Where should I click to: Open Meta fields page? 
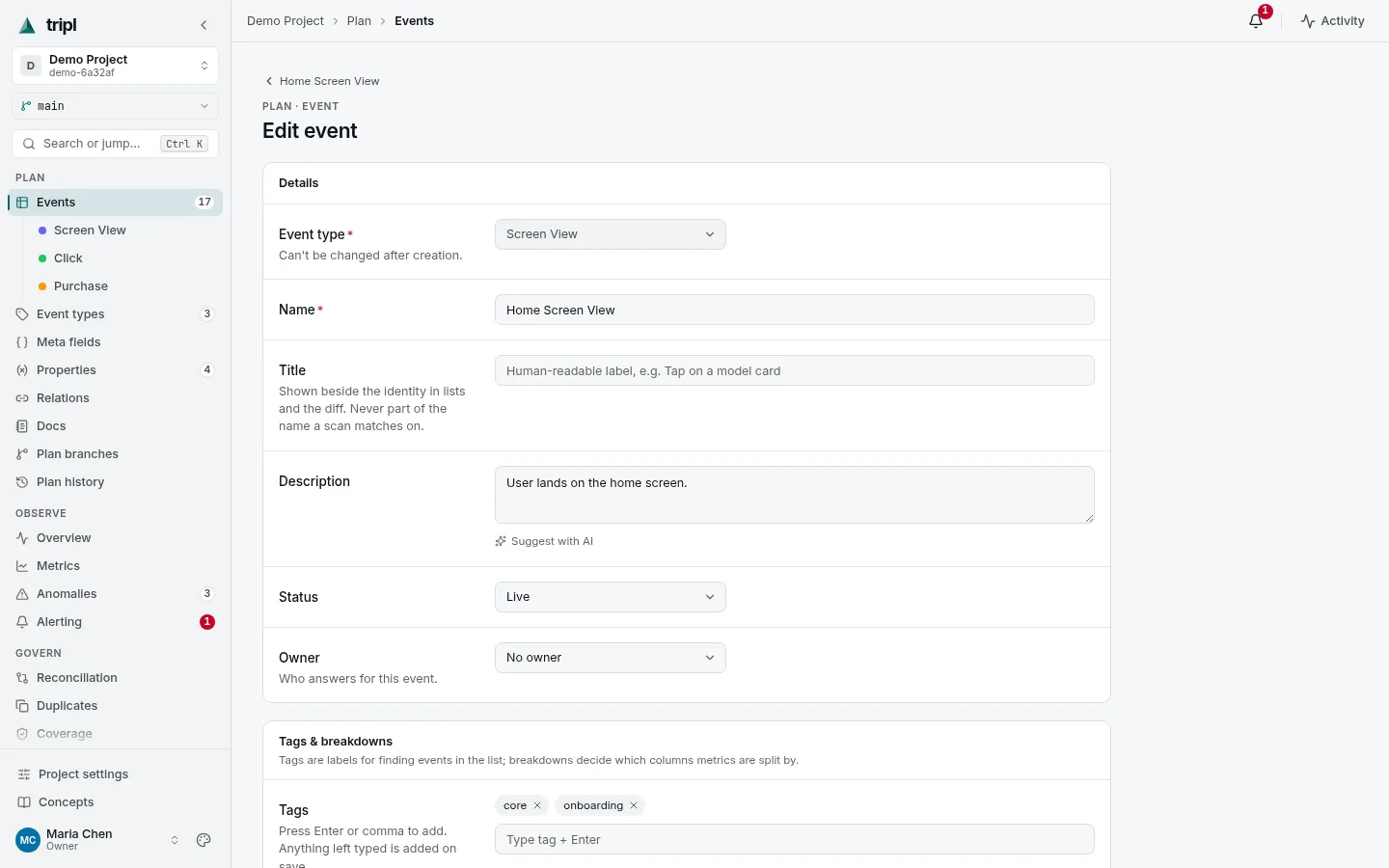[x=115, y=342]
